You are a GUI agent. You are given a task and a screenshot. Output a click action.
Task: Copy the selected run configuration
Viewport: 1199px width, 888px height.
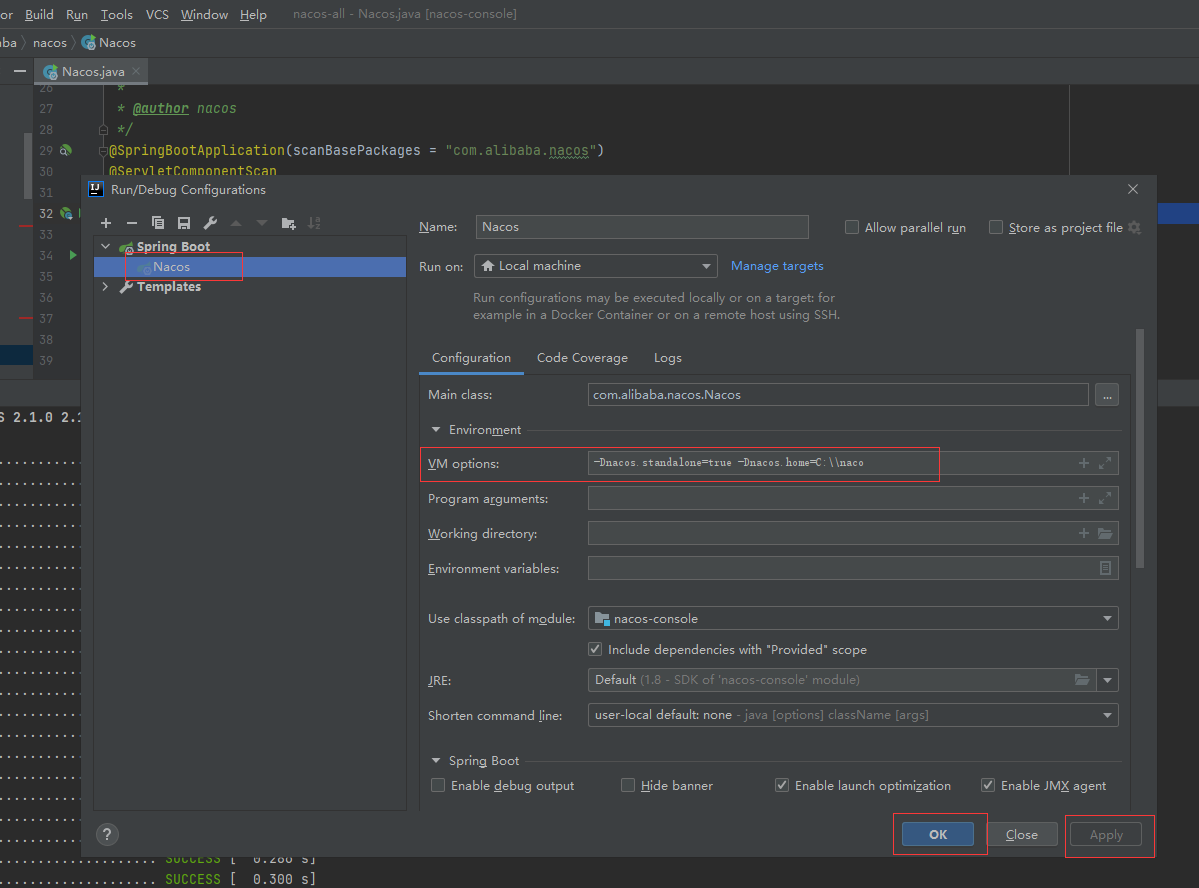(158, 223)
